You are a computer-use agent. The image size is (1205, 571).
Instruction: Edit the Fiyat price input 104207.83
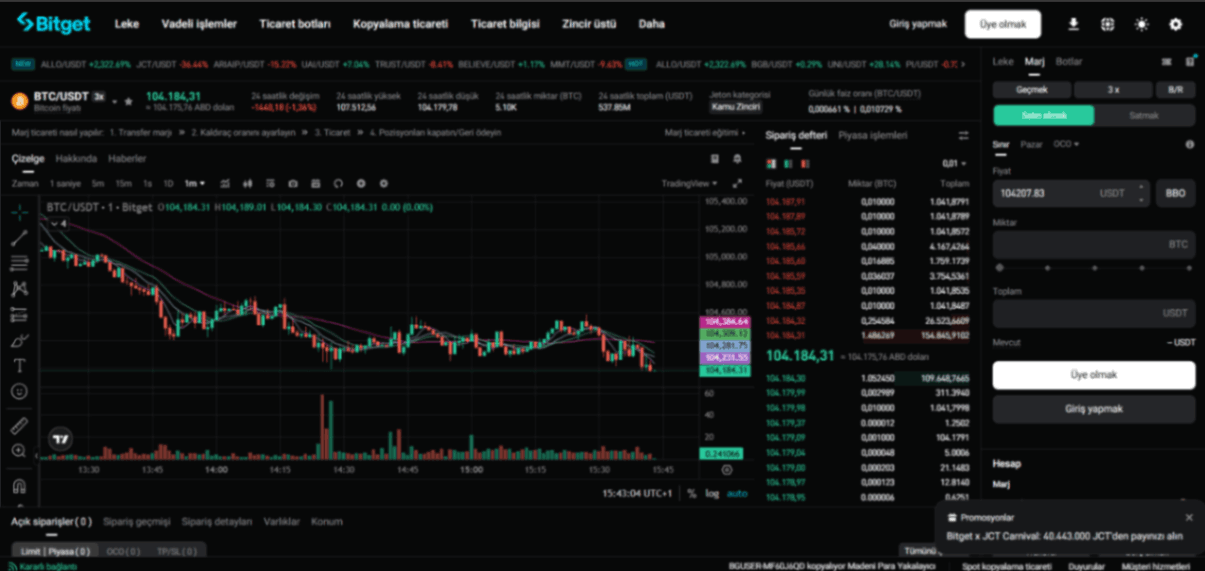point(1071,193)
